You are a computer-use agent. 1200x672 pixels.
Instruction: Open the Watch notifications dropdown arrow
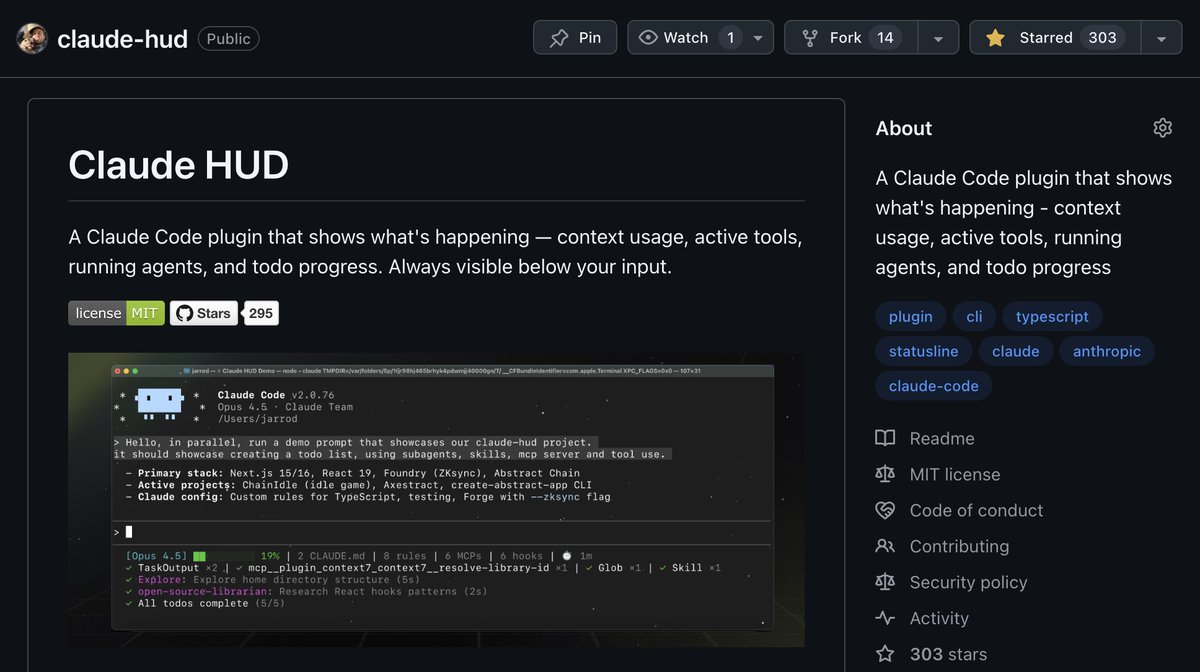[758, 38]
